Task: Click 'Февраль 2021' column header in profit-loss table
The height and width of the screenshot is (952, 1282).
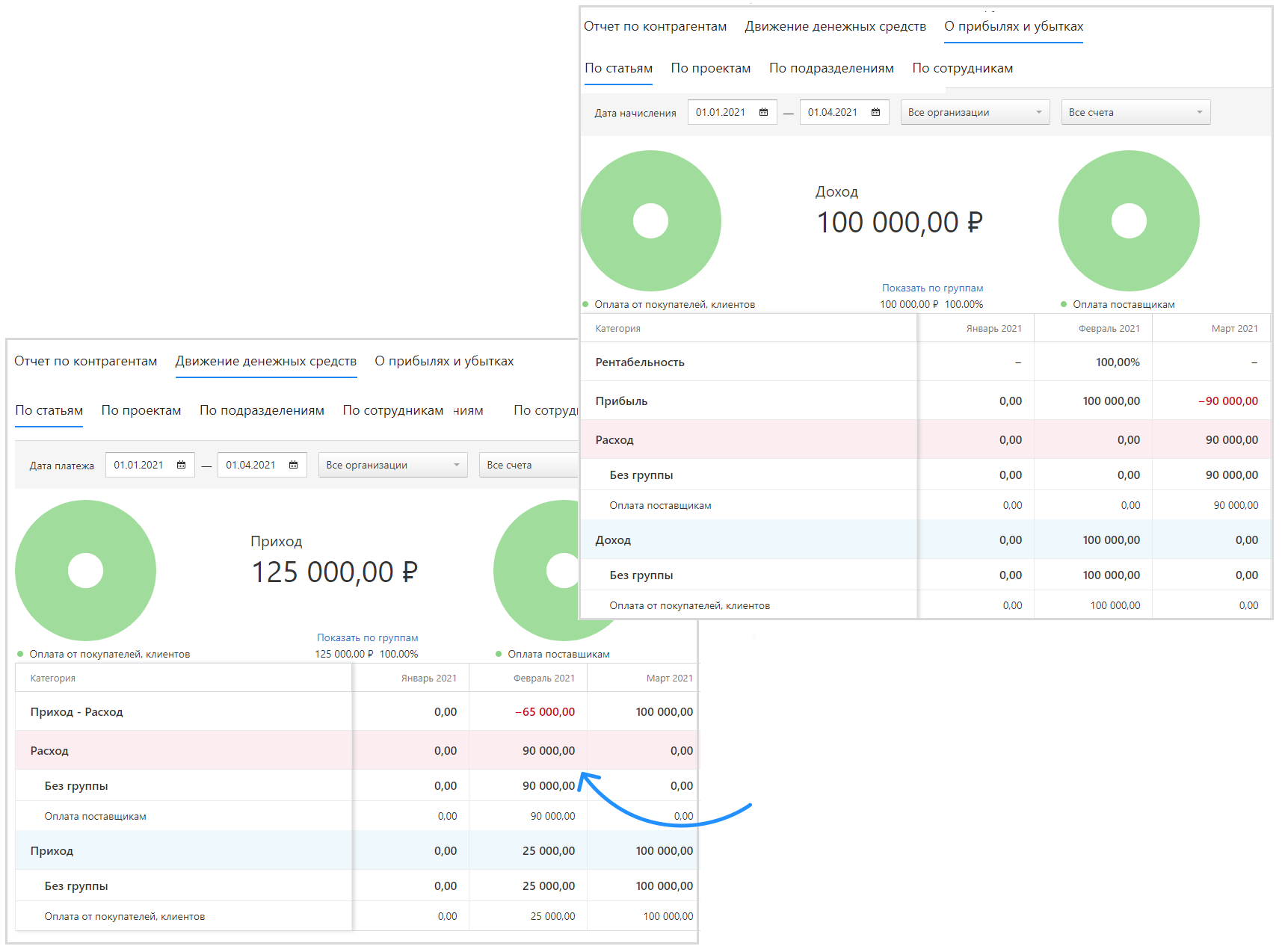Action: [1109, 328]
